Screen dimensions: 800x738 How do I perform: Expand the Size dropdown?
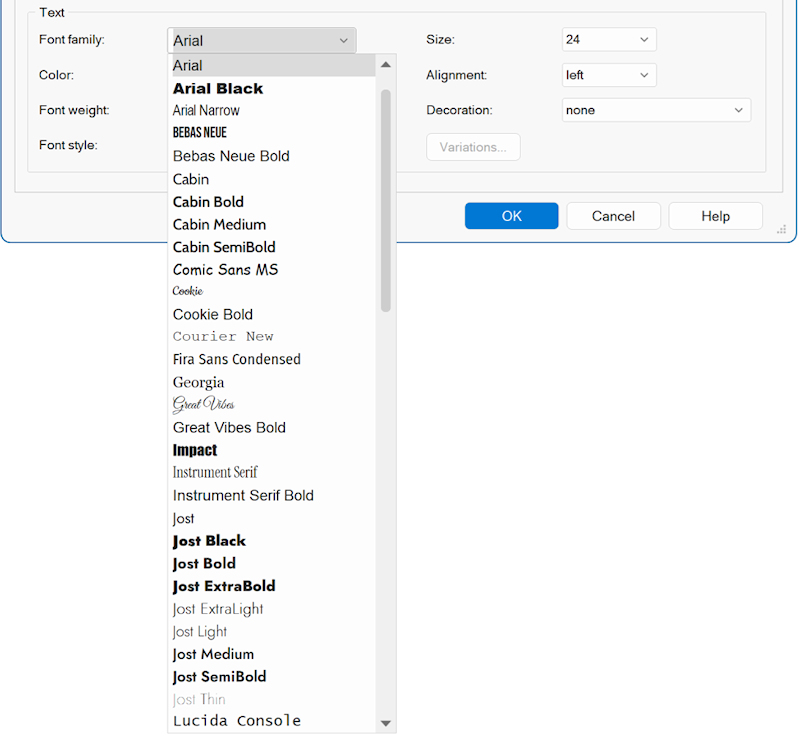(609, 40)
